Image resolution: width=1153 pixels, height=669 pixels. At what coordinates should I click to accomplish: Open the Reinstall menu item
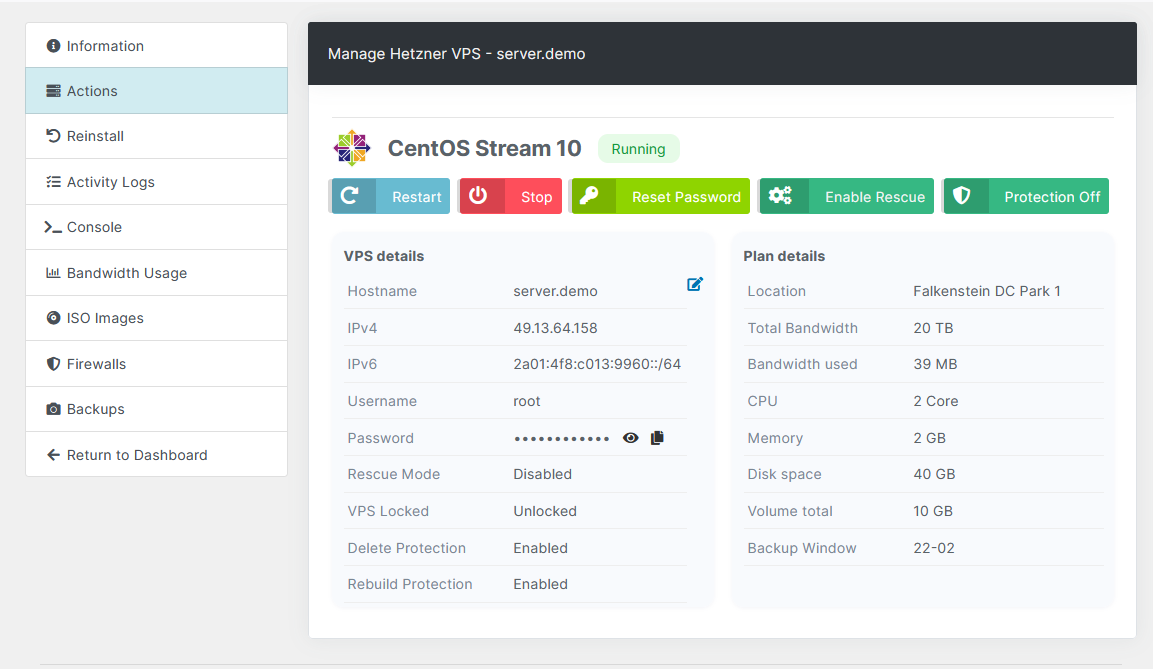click(x=157, y=136)
